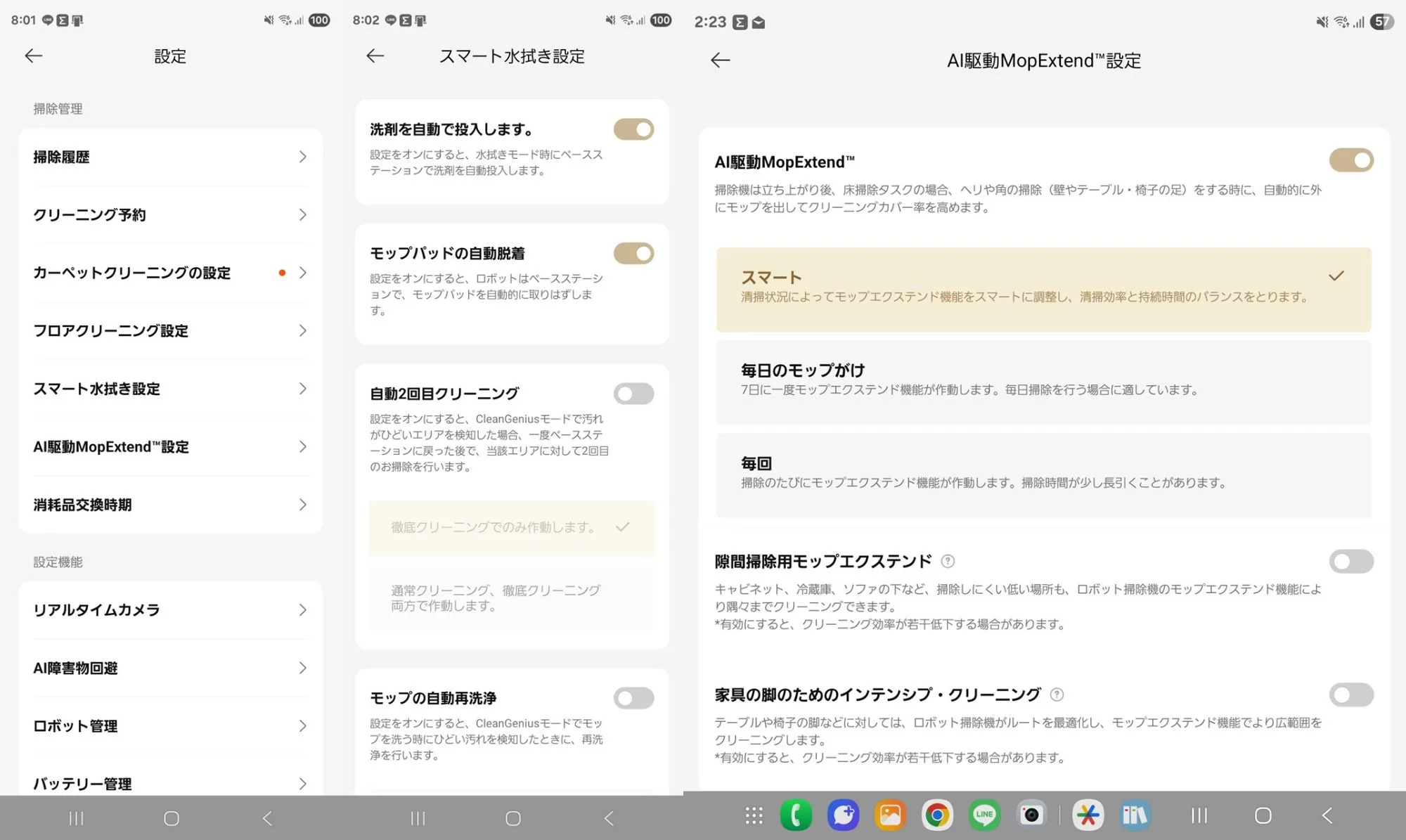The width and height of the screenshot is (1406, 840).
Task: Expand 掃除履歴 chevron
Action: pyautogui.click(x=302, y=157)
